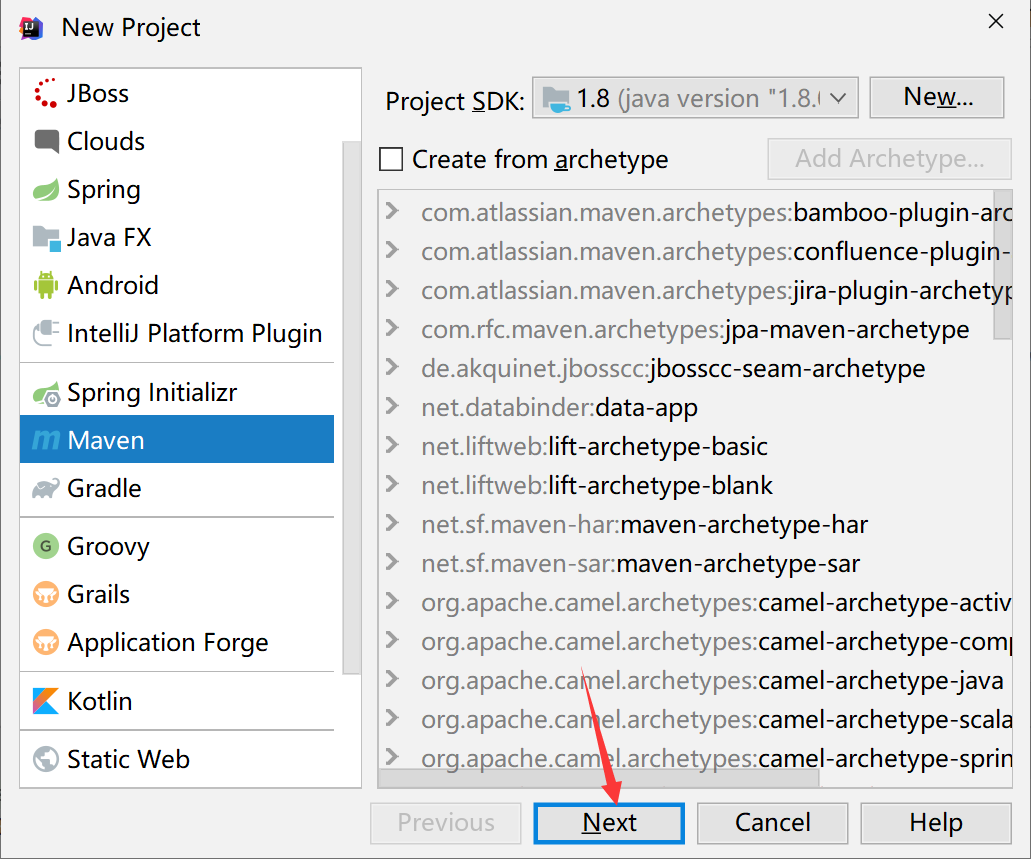Image resolution: width=1031 pixels, height=859 pixels.
Task: Select the jpa-maven-archetype row text
Action: (695, 330)
